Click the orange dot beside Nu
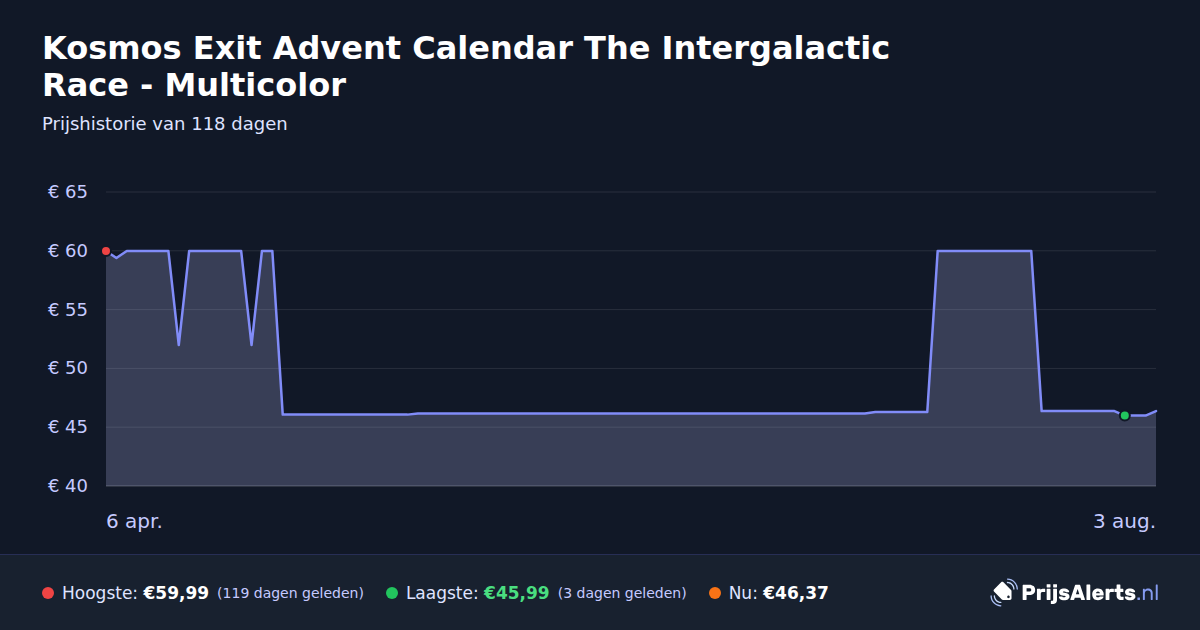The height and width of the screenshot is (630, 1200). pyautogui.click(x=715, y=593)
